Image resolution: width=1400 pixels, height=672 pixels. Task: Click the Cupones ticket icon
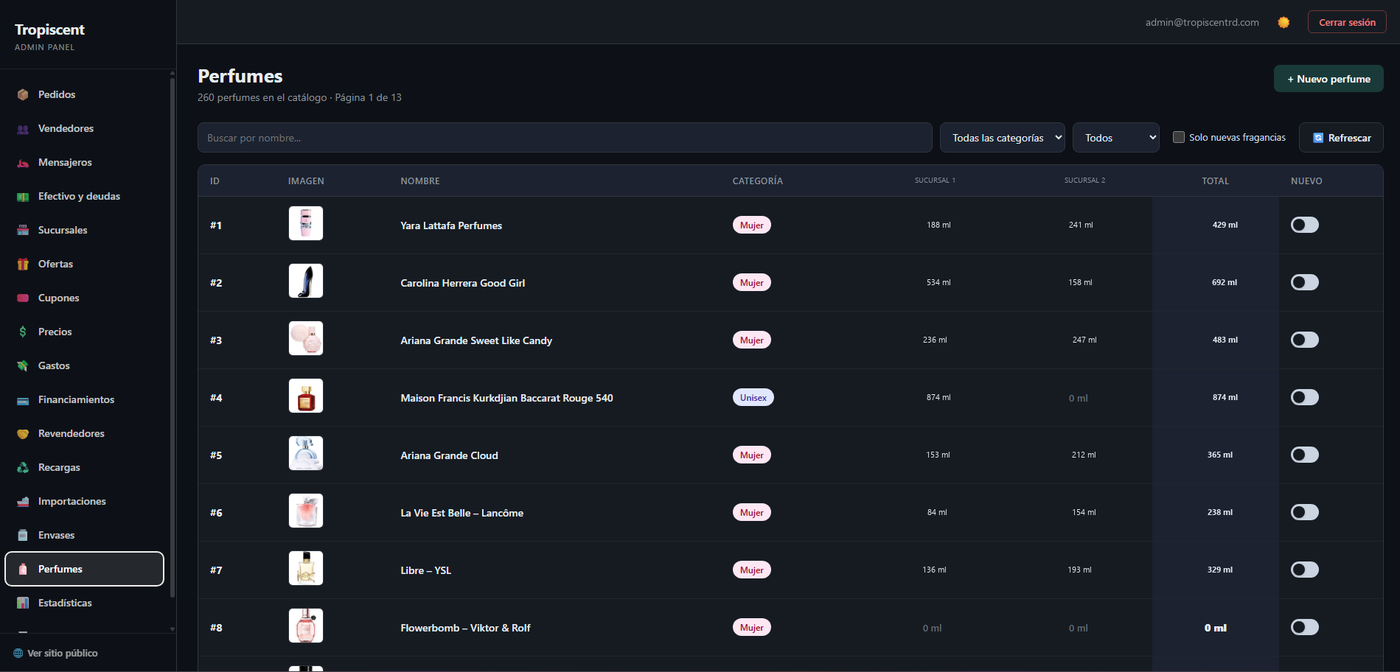pos(22,299)
